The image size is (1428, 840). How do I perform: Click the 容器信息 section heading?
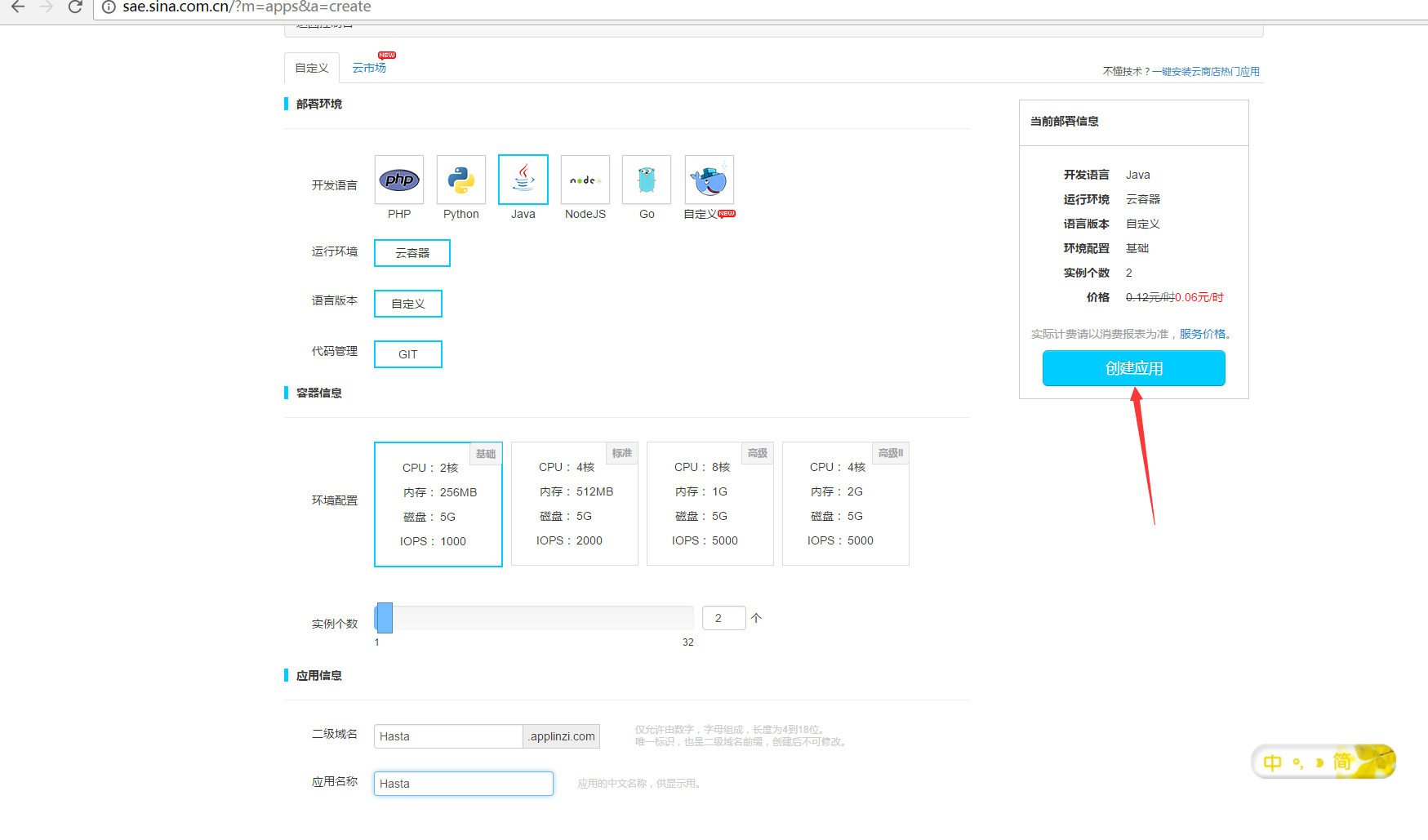coord(319,393)
